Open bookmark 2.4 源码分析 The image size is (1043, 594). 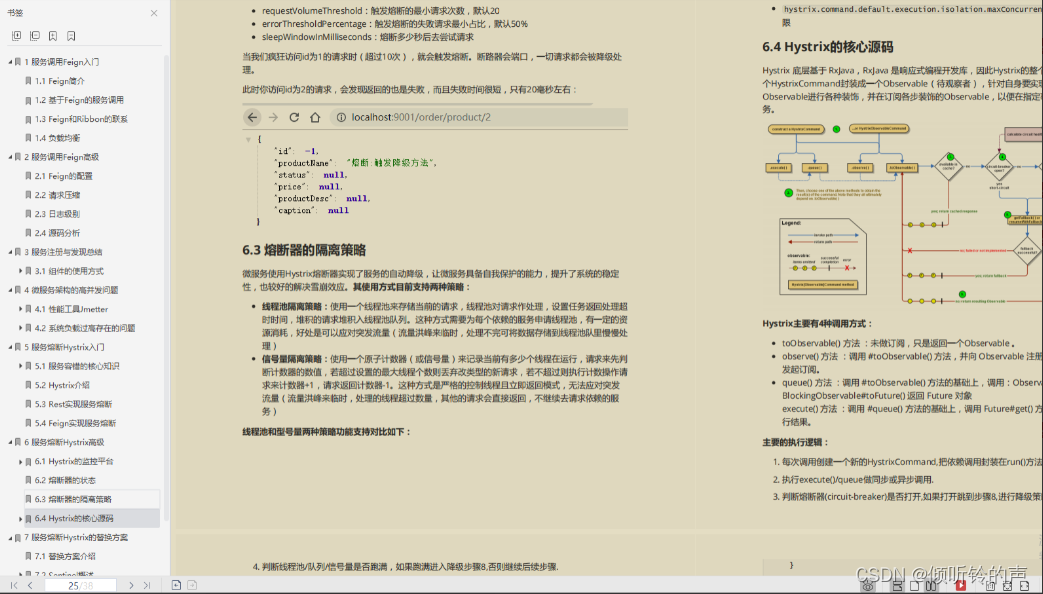coord(57,233)
